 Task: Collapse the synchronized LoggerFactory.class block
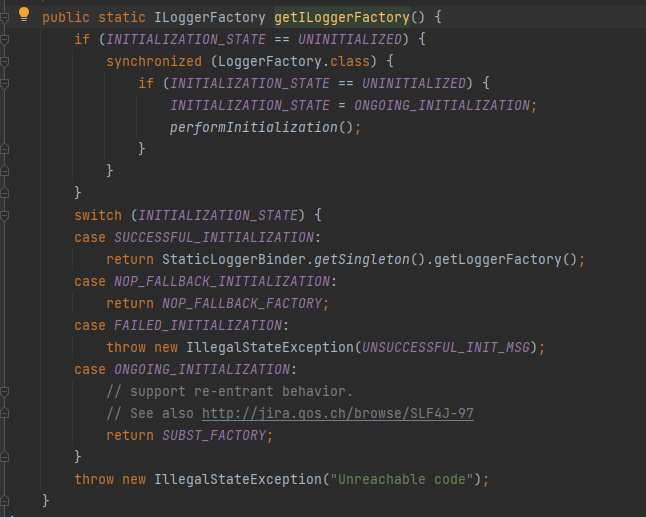(x=5, y=62)
